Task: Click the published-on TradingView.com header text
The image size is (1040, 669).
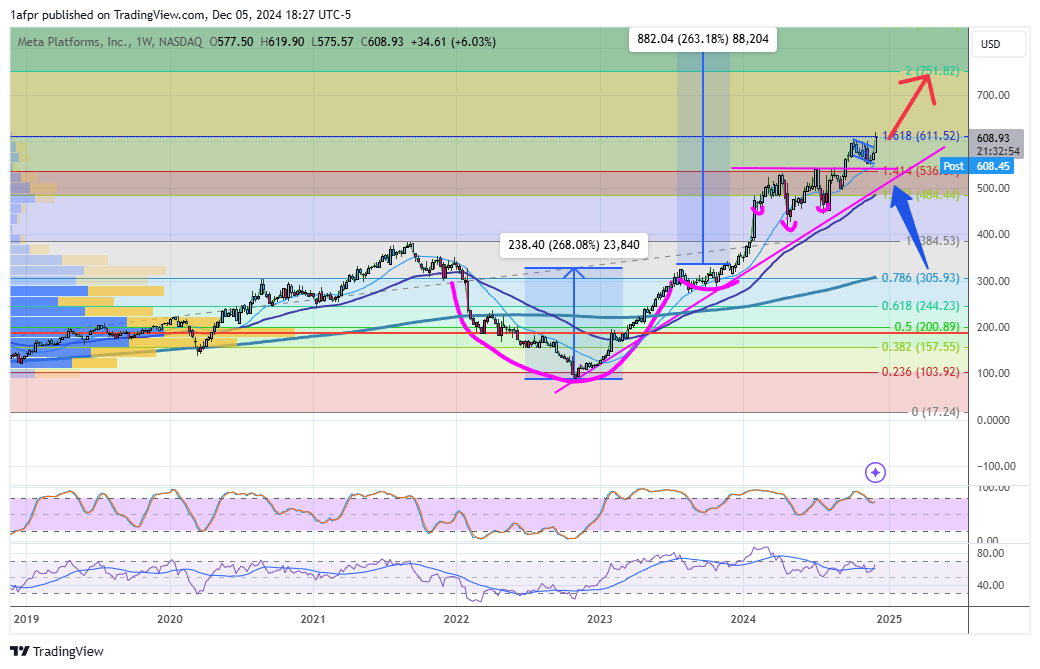Action: click(180, 15)
